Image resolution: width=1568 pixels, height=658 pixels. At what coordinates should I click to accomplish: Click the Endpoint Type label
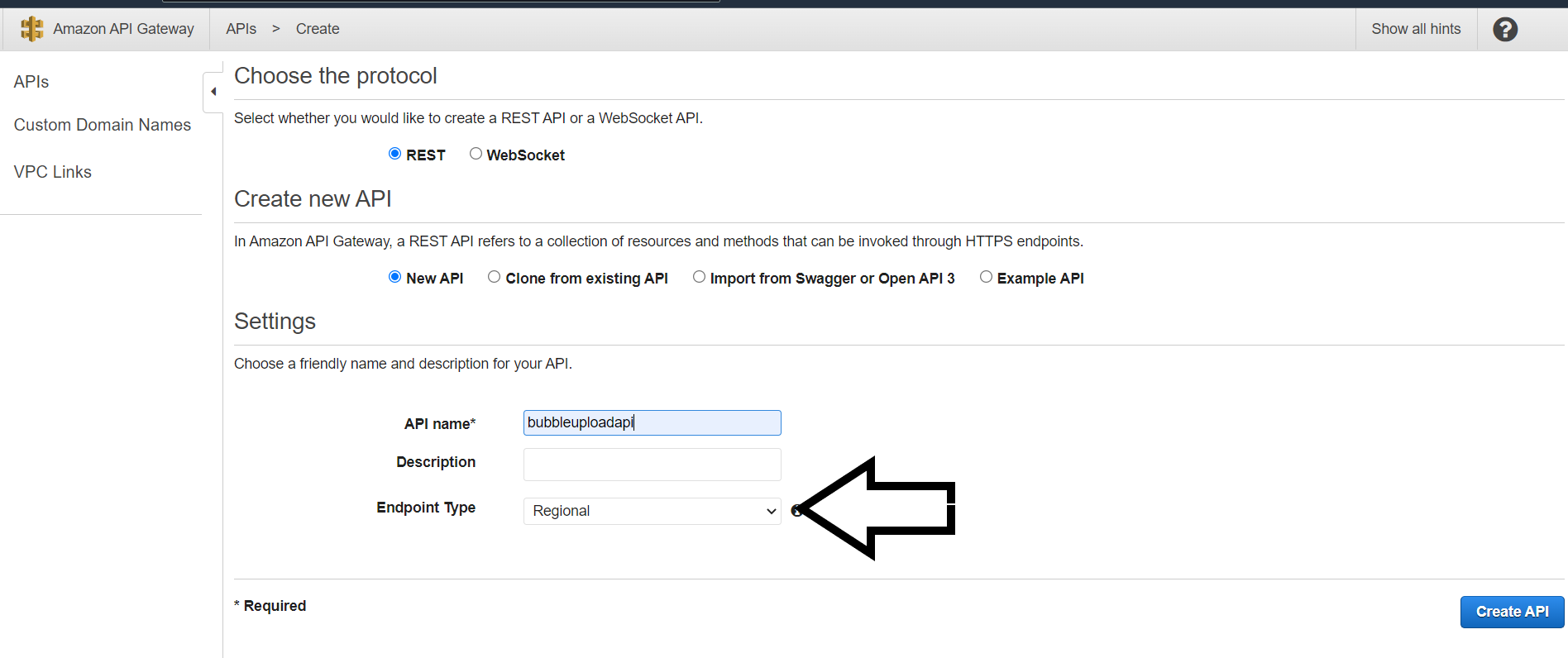(426, 508)
